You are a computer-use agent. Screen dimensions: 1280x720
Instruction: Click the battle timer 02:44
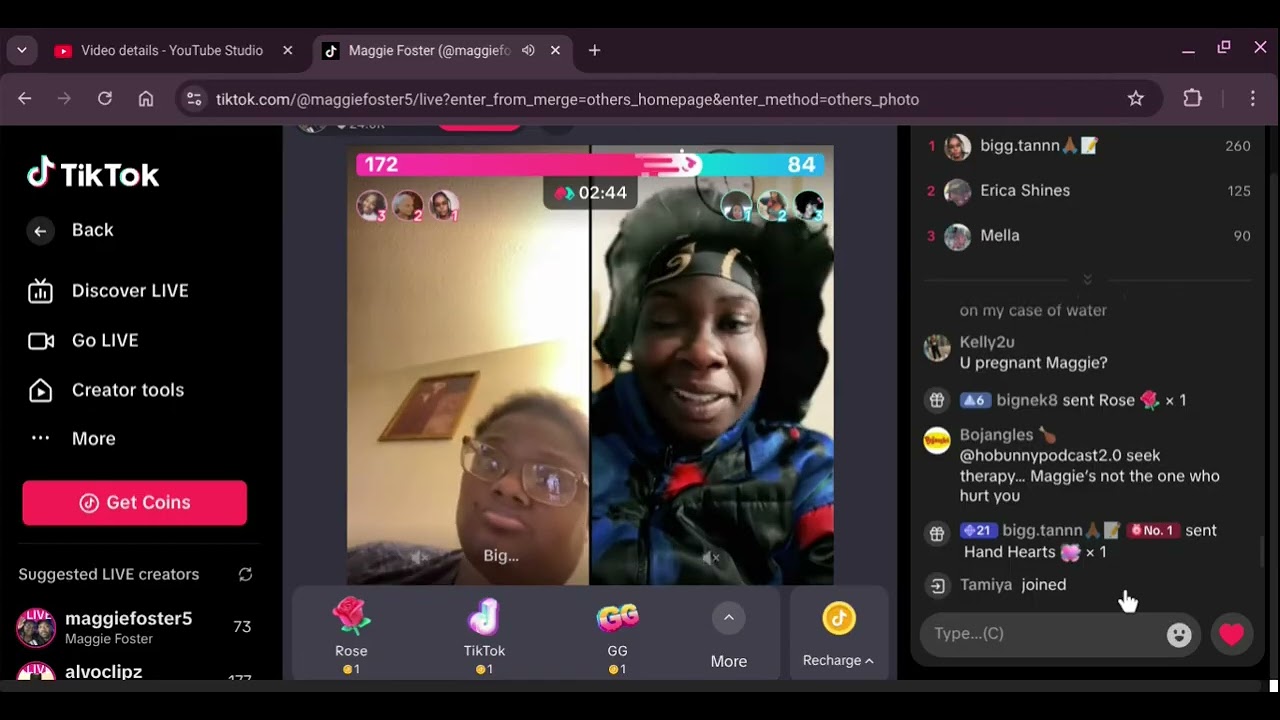pos(590,193)
